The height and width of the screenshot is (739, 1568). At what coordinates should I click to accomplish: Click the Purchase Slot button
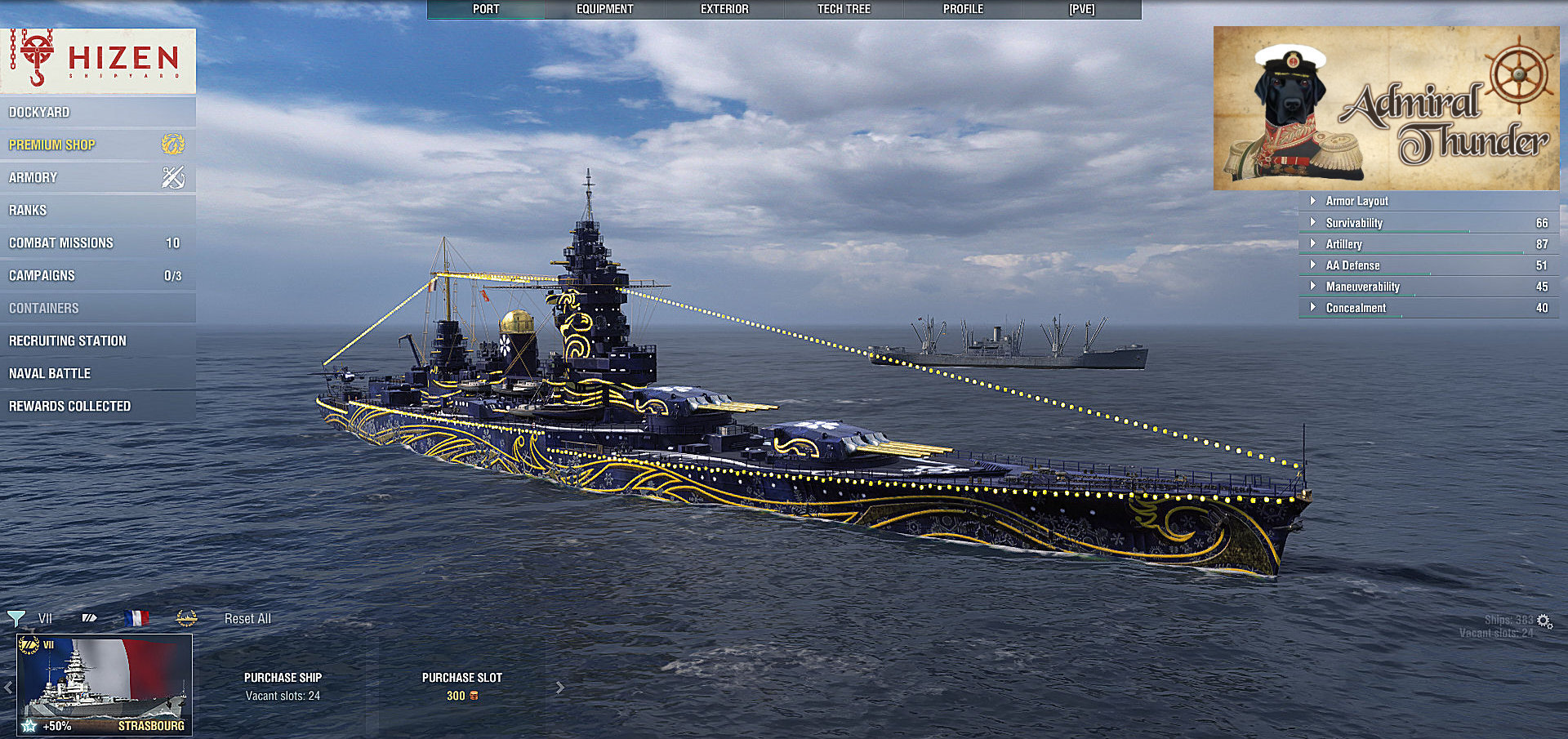coord(461,686)
